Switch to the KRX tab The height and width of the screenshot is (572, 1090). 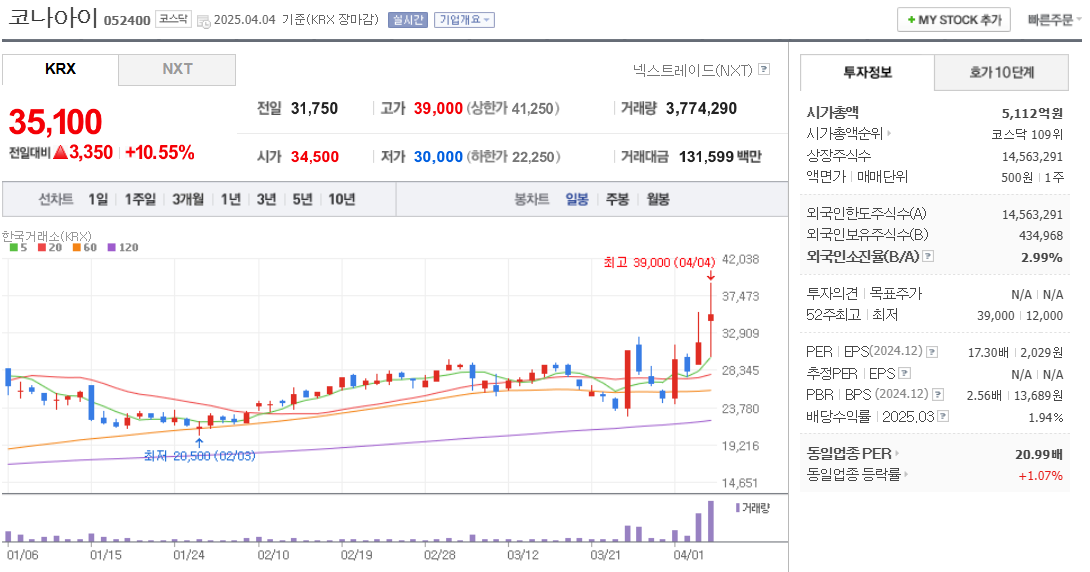pos(60,70)
